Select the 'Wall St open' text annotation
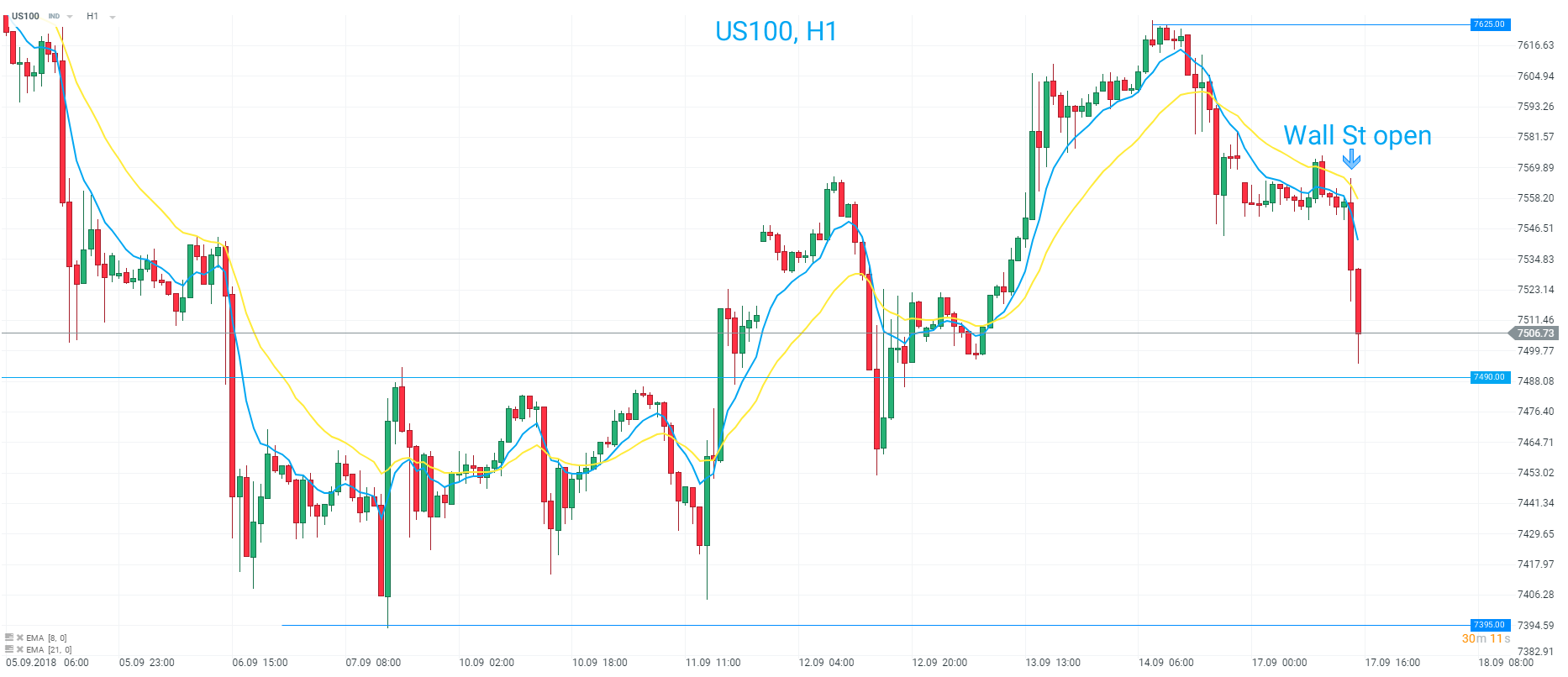 coord(1357,136)
